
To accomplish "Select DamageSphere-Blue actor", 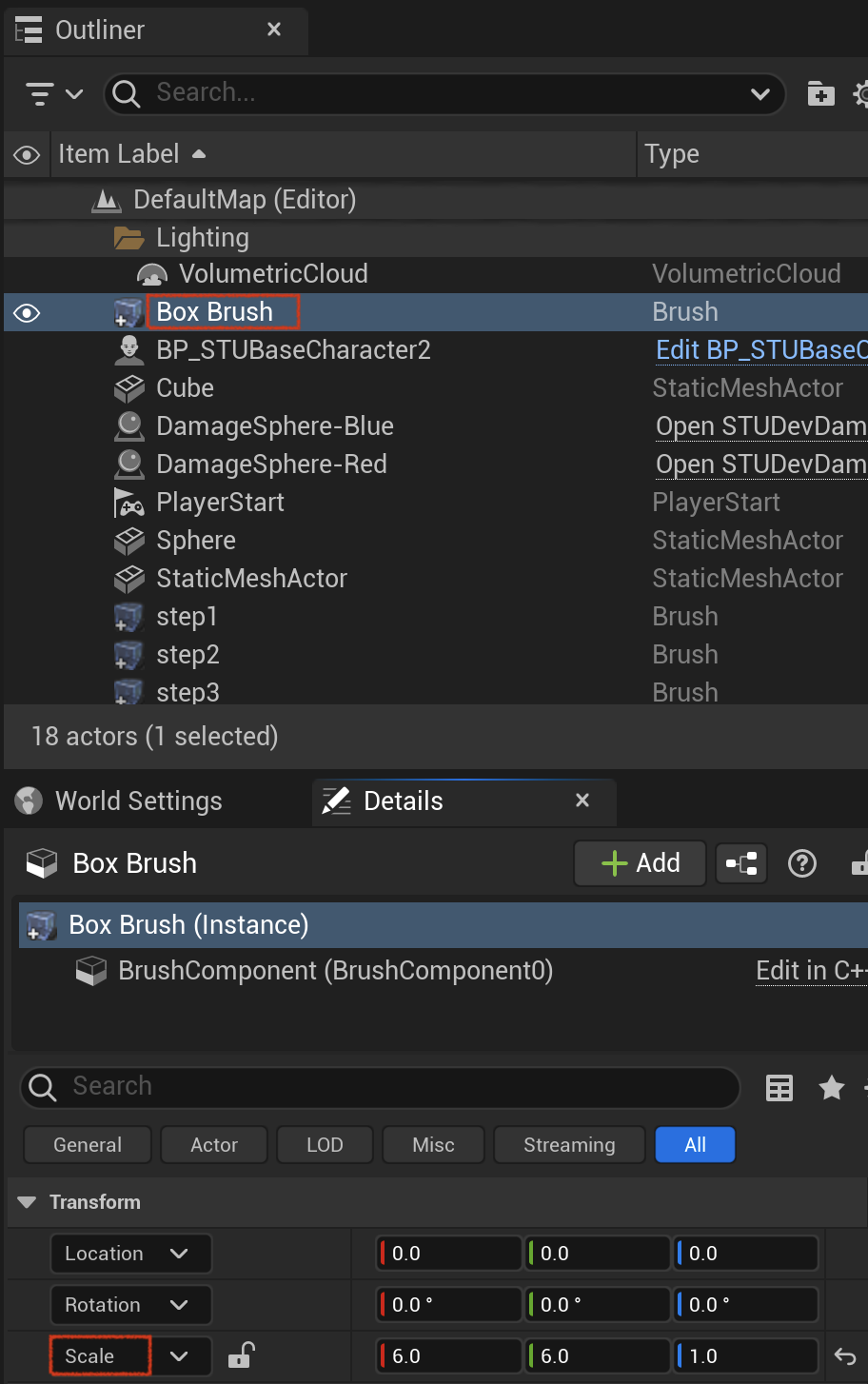I will pyautogui.click(x=275, y=426).
